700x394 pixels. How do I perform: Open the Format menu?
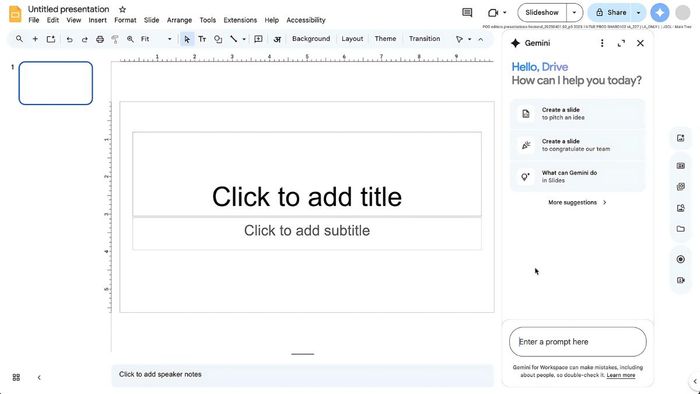pyautogui.click(x=125, y=20)
